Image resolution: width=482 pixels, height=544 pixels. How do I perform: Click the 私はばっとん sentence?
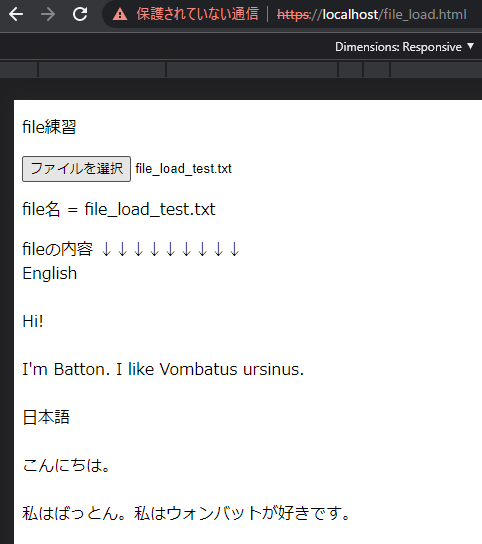pyautogui.click(x=186, y=513)
